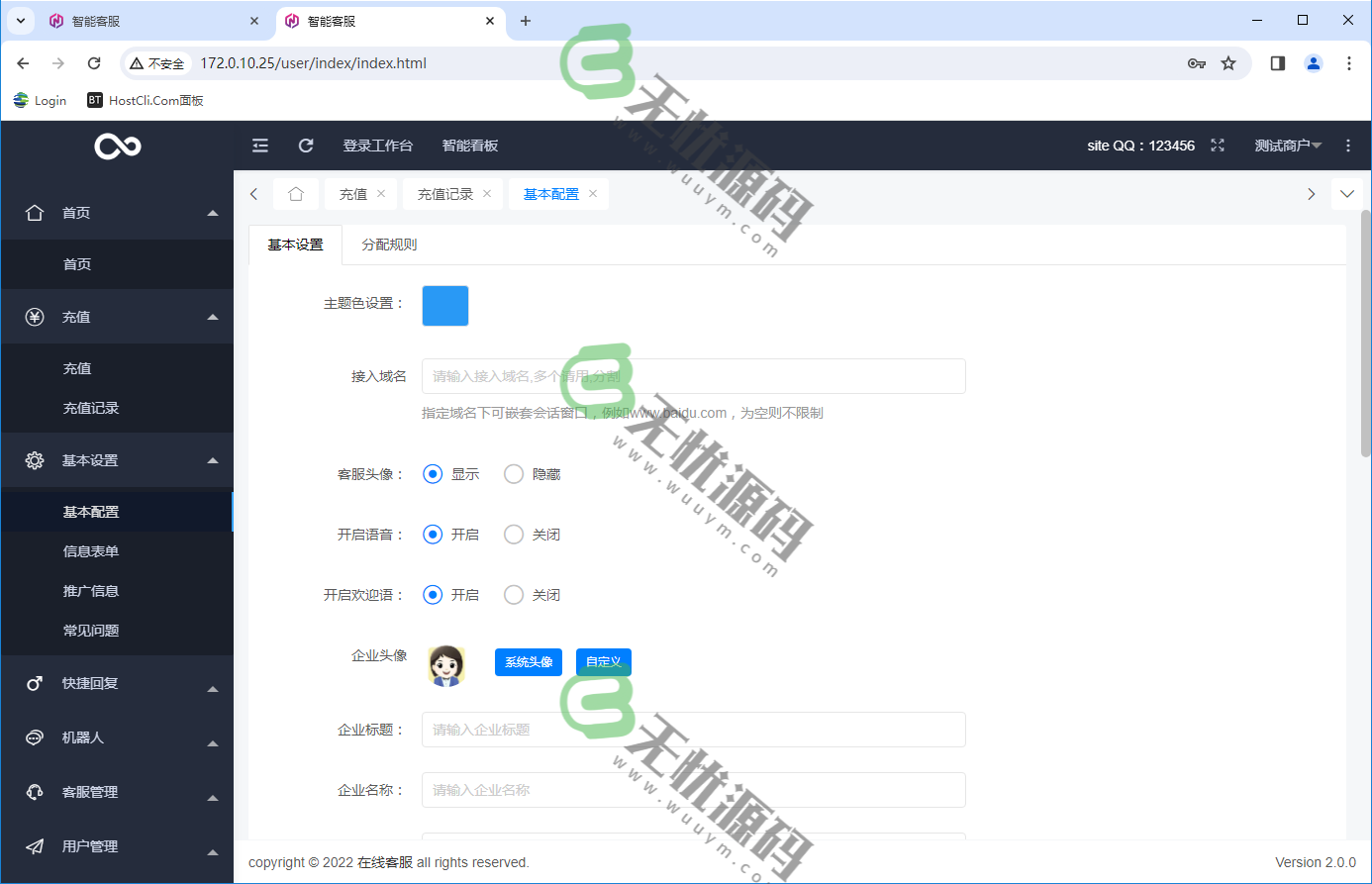This screenshot has height=884, width=1372.
Task: Select the home icon for 首页 in sidebar
Action: pyautogui.click(x=36, y=212)
